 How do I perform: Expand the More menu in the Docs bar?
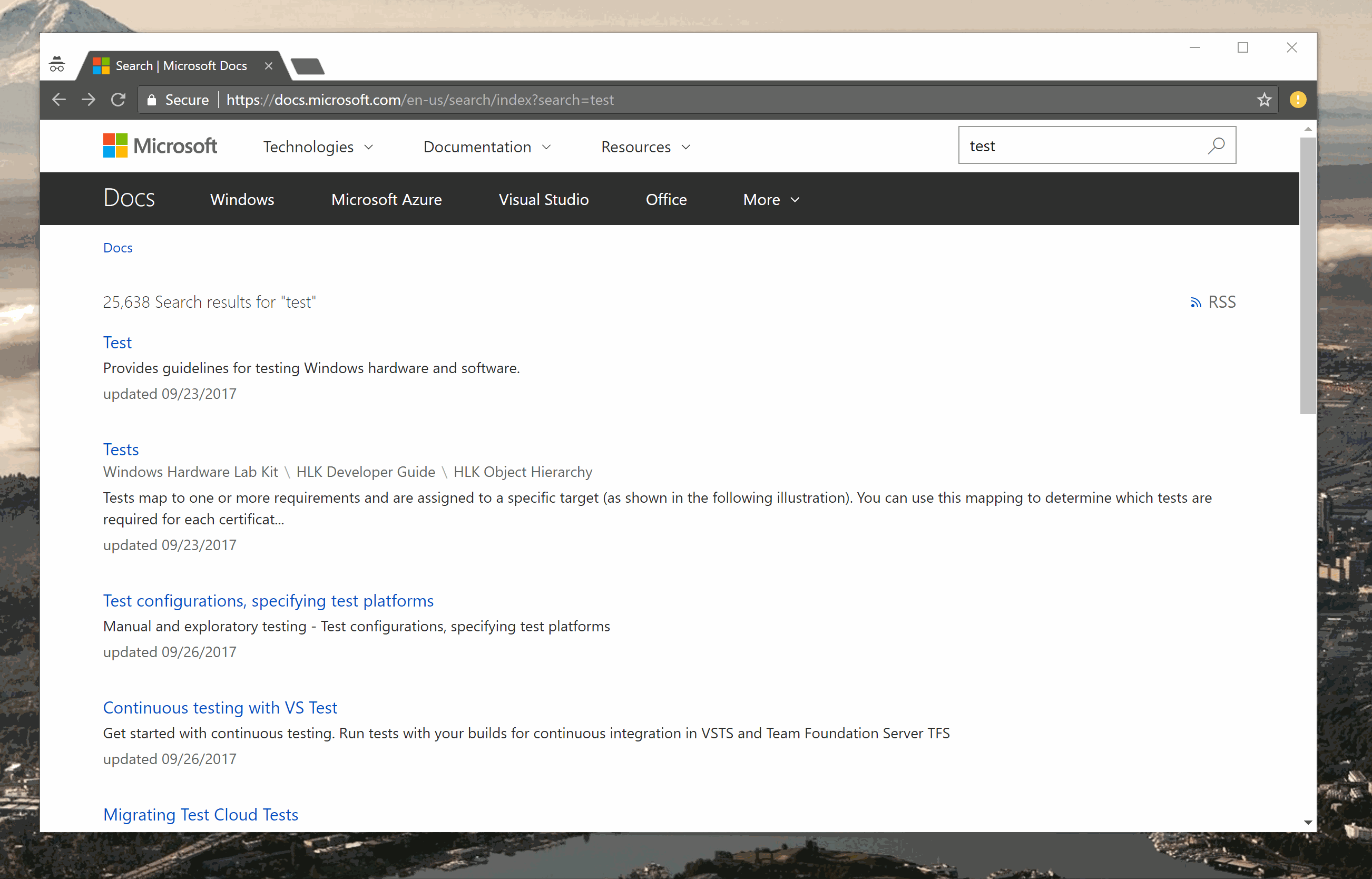click(x=770, y=199)
